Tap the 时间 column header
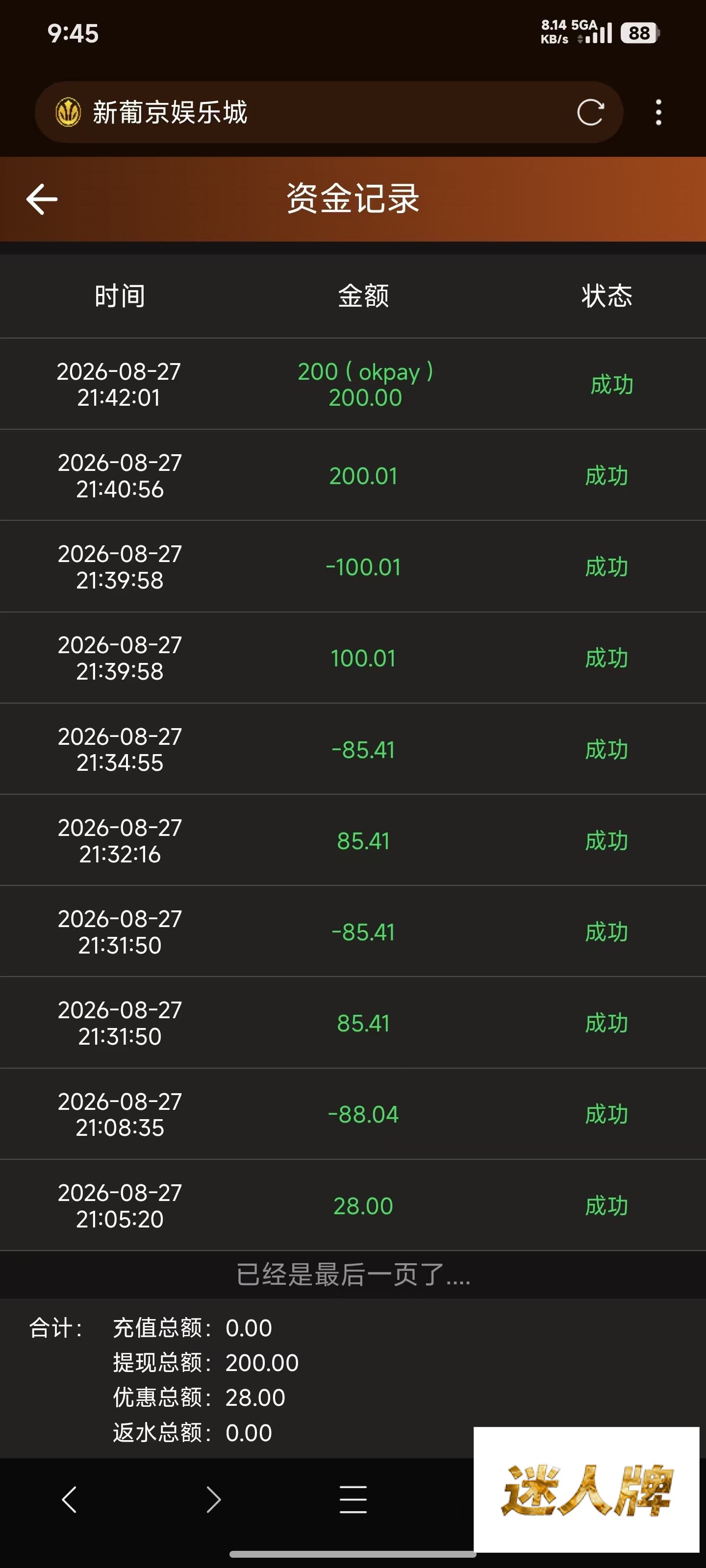 (120, 296)
